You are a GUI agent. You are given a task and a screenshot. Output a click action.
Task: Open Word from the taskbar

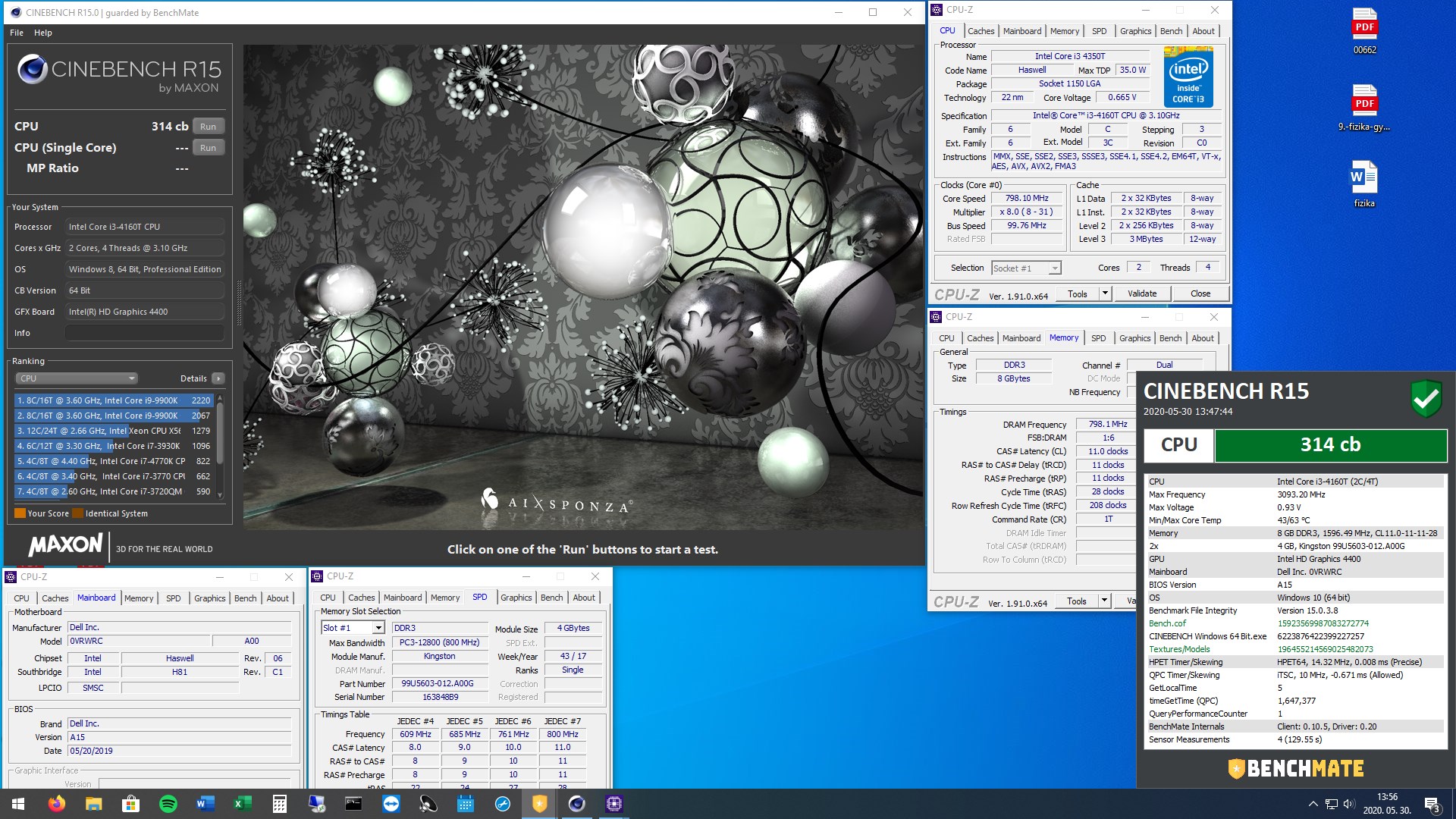pos(206,804)
